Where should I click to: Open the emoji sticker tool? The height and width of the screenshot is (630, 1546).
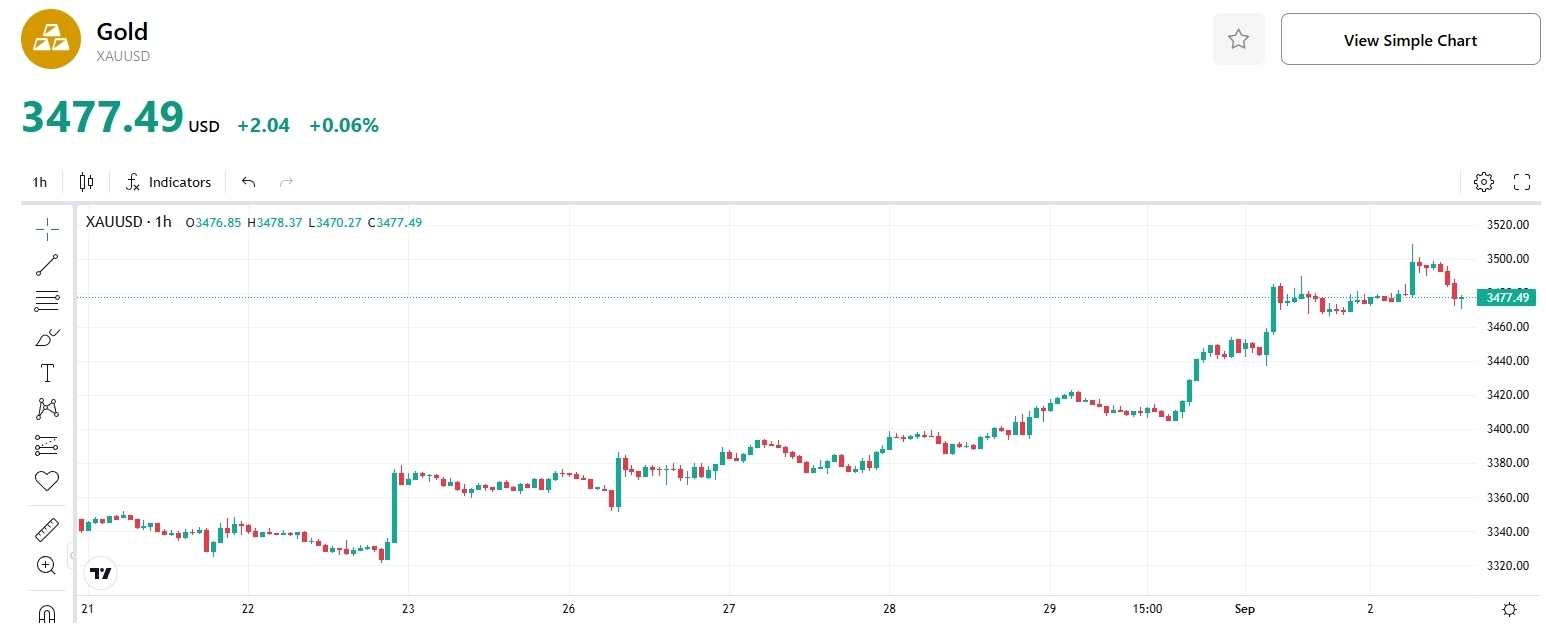[46, 481]
